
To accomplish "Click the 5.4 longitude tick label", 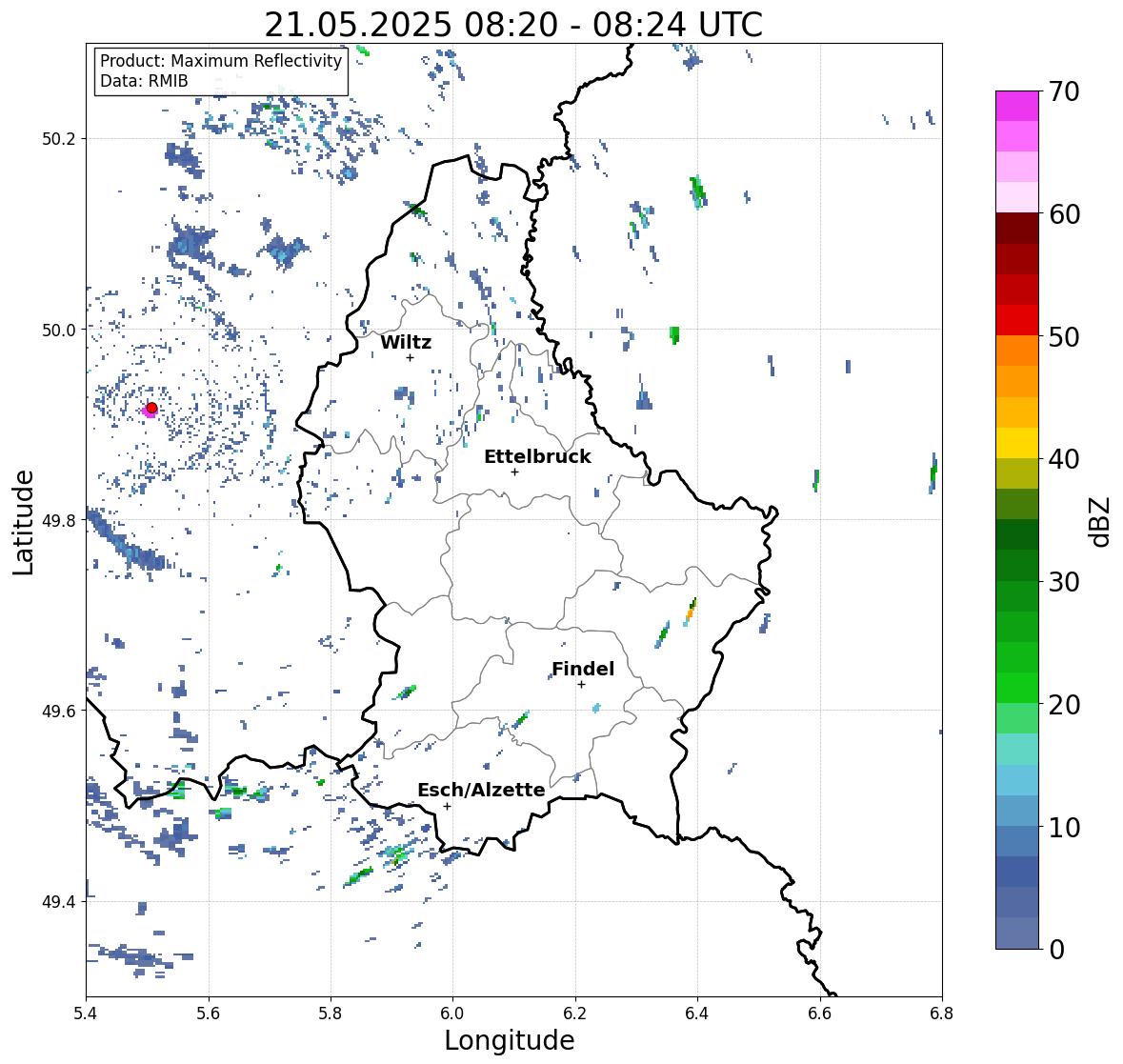I will 86,1014.
